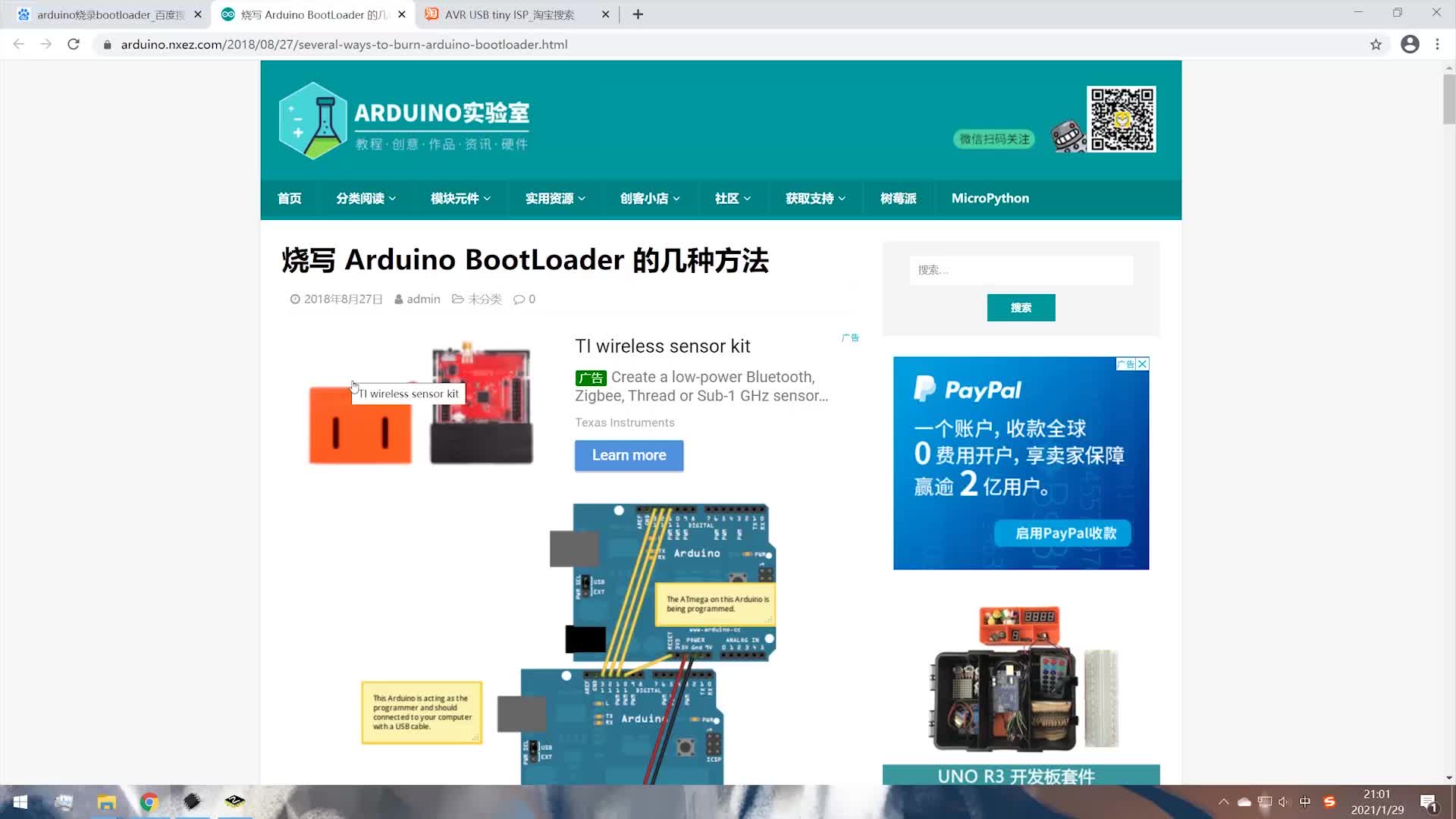Viewport: 1456px width, 819px height.
Task: Click the search input field in sidebar
Action: [x=1020, y=270]
